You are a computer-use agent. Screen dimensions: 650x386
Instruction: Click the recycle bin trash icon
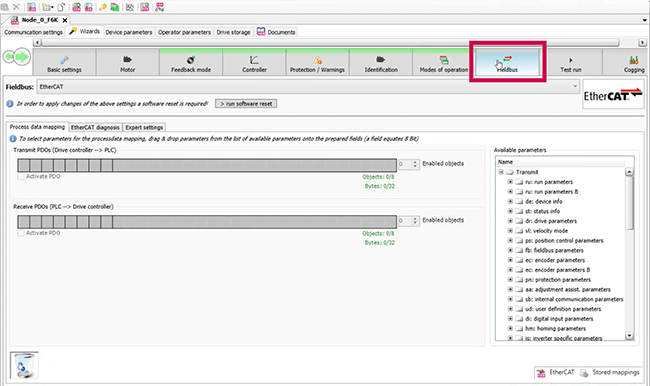(24, 365)
